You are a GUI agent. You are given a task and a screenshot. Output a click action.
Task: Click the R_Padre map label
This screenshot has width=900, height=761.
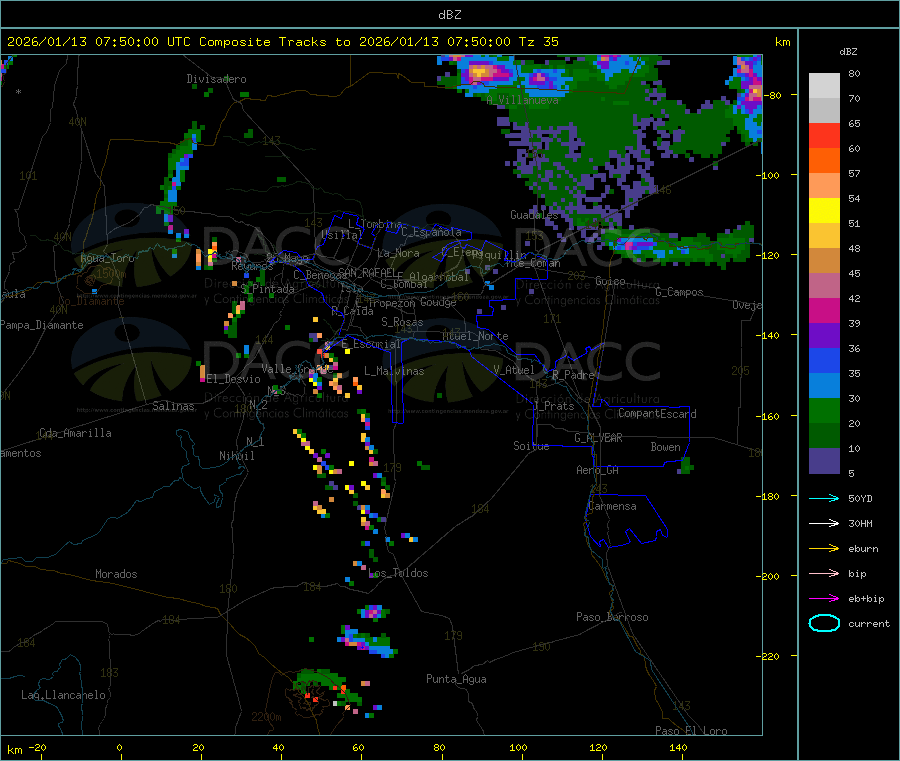coord(573,375)
